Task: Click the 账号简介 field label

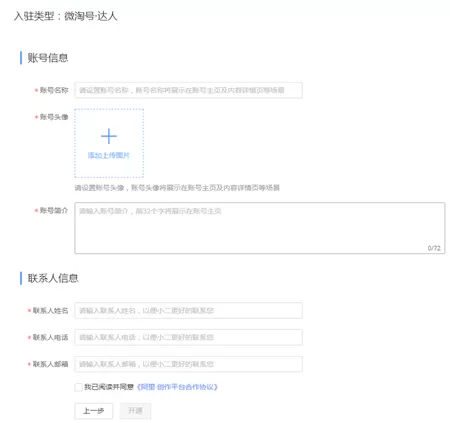Action: tap(54, 211)
